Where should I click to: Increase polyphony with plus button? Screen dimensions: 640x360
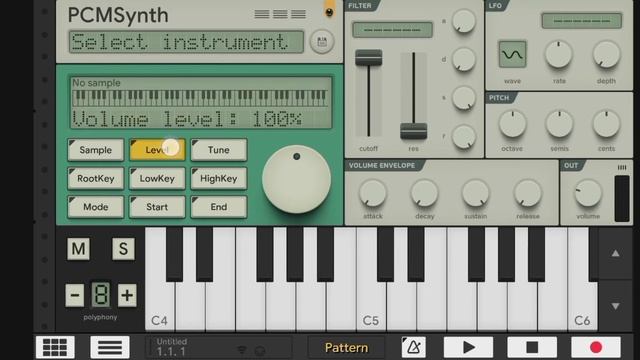(127, 295)
